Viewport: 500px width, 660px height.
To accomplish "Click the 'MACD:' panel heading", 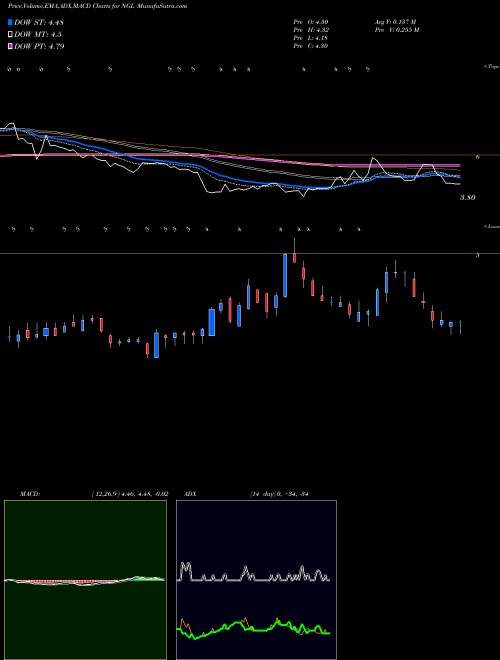I will coord(30,494).
